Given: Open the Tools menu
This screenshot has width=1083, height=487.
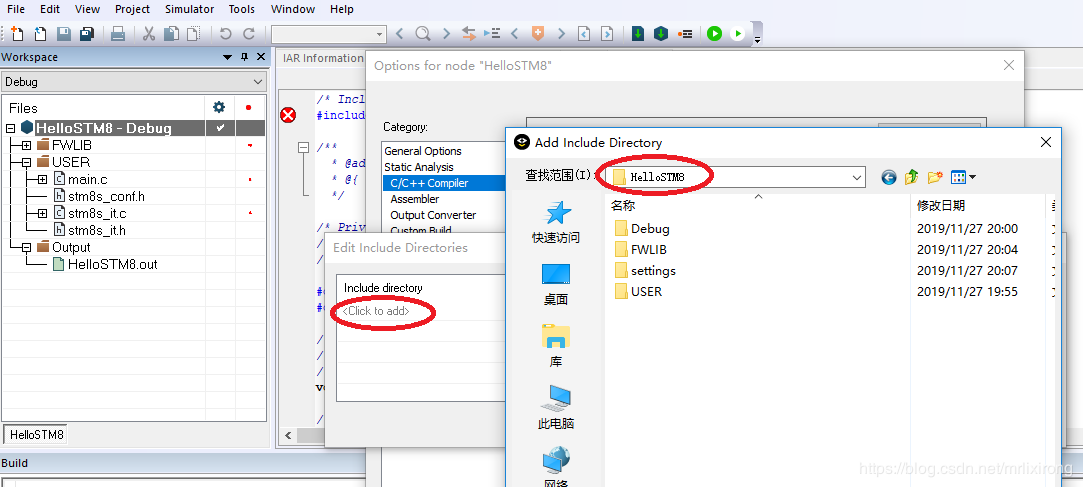Looking at the screenshot, I should [x=242, y=9].
